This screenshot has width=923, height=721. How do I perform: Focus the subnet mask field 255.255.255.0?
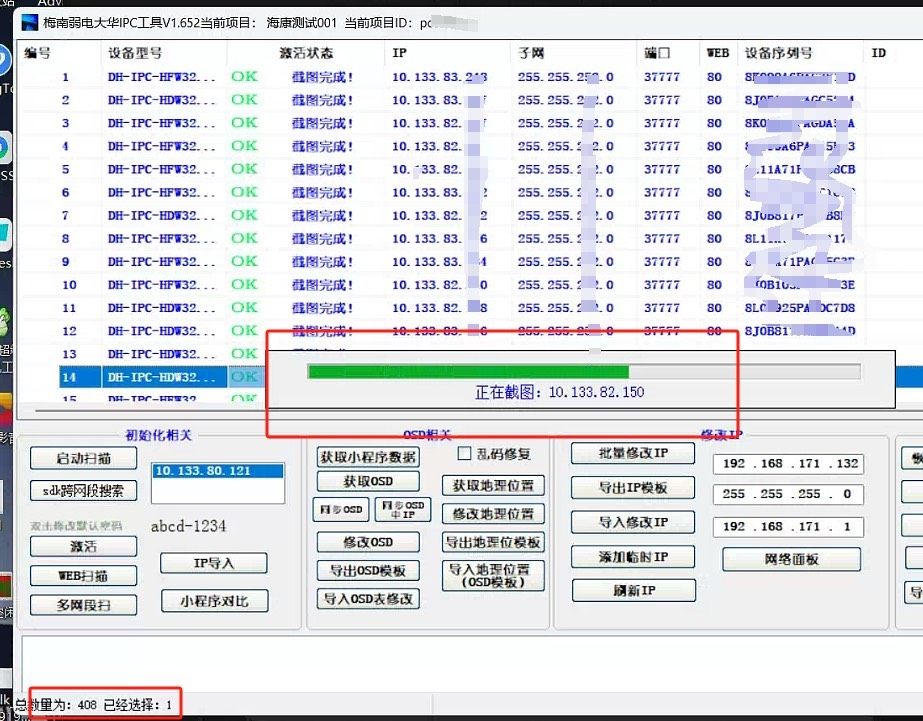(x=788, y=494)
